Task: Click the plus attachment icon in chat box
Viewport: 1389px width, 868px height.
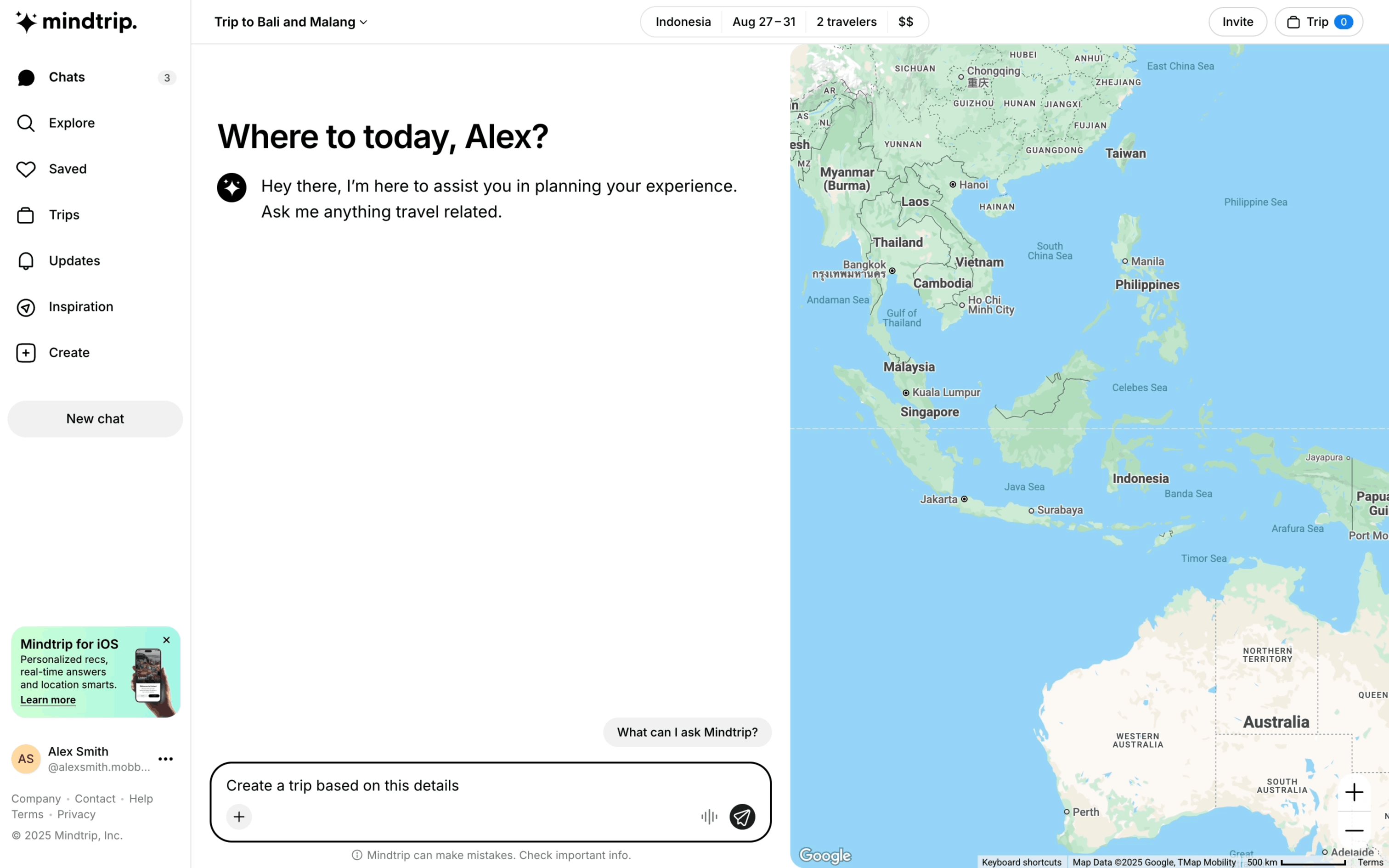Action: pyautogui.click(x=239, y=817)
